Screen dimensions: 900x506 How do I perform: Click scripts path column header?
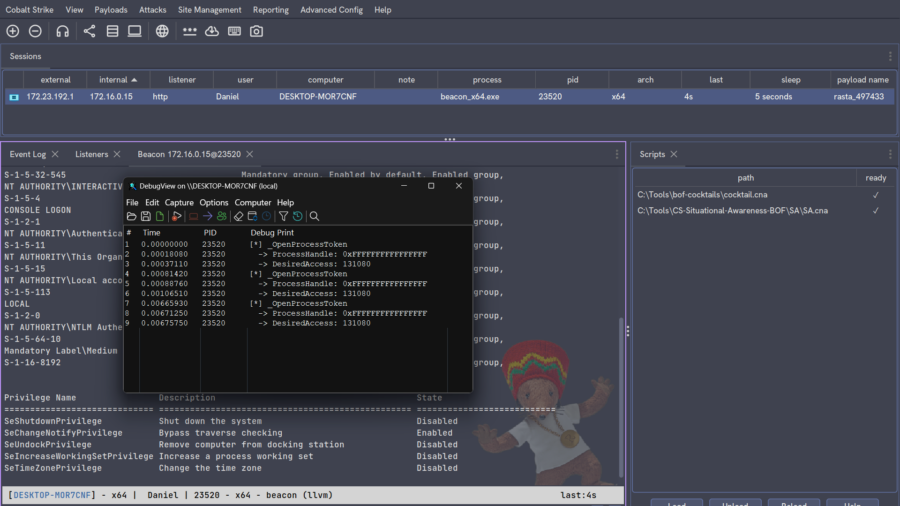pos(745,178)
